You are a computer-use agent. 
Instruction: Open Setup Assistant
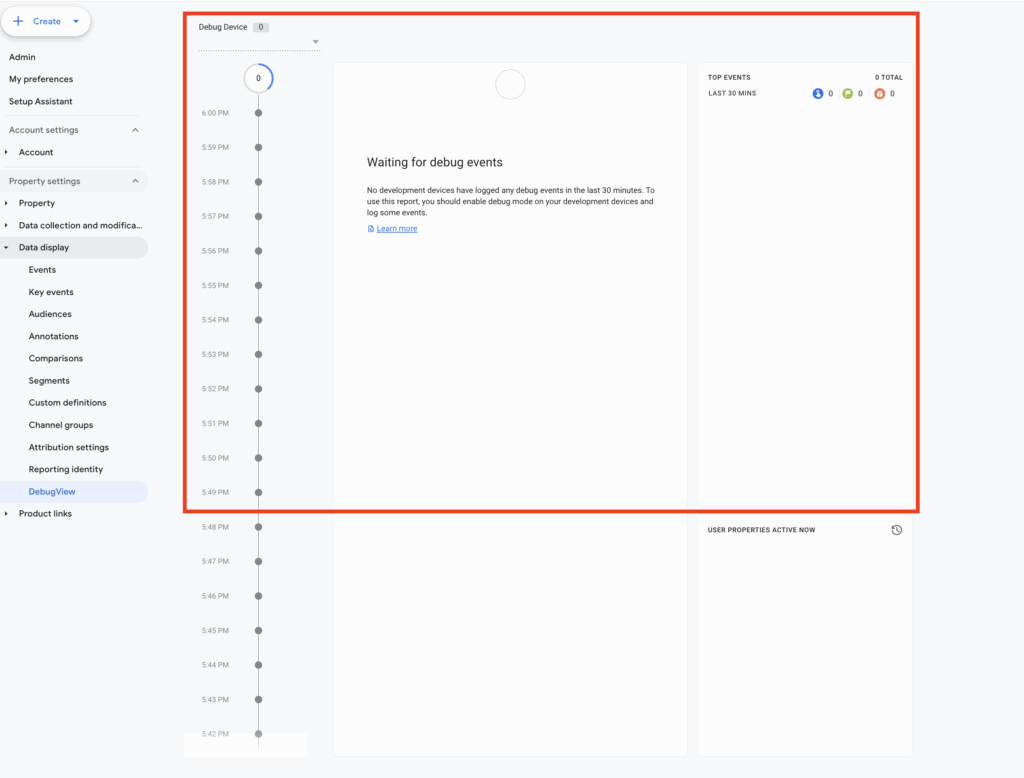(40, 101)
